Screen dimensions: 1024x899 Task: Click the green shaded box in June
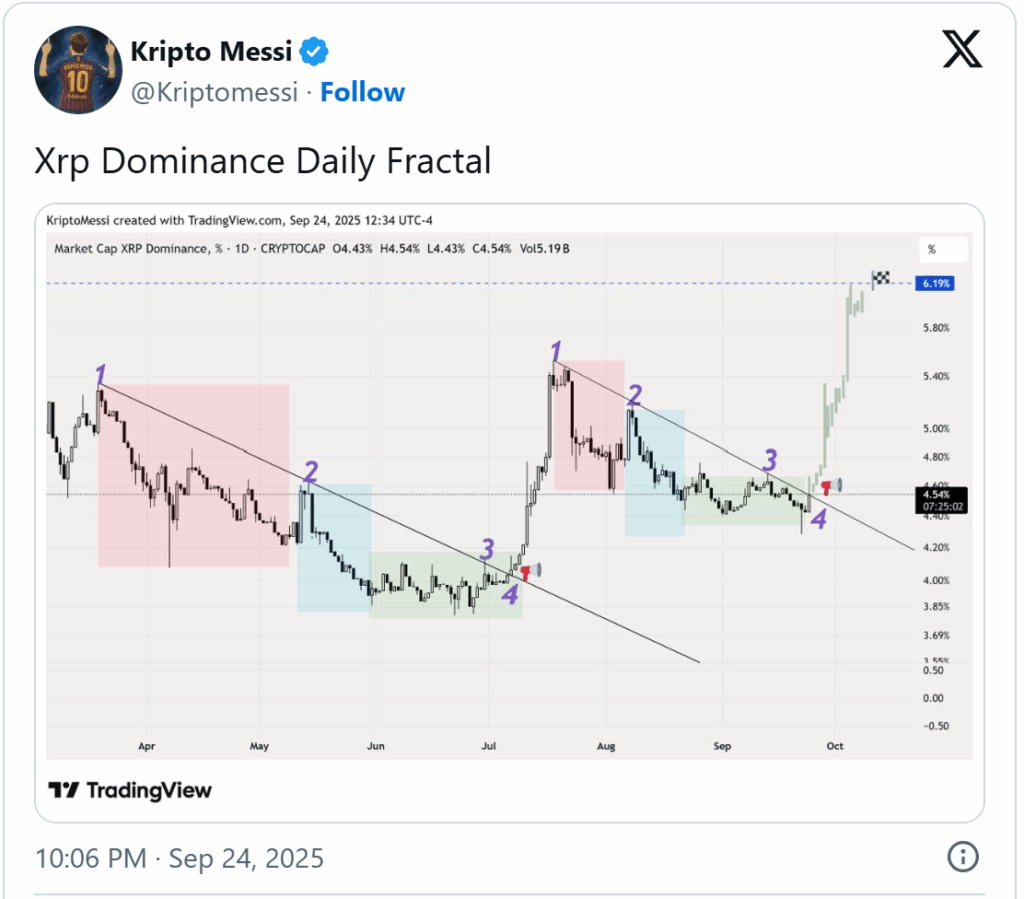[x=445, y=585]
